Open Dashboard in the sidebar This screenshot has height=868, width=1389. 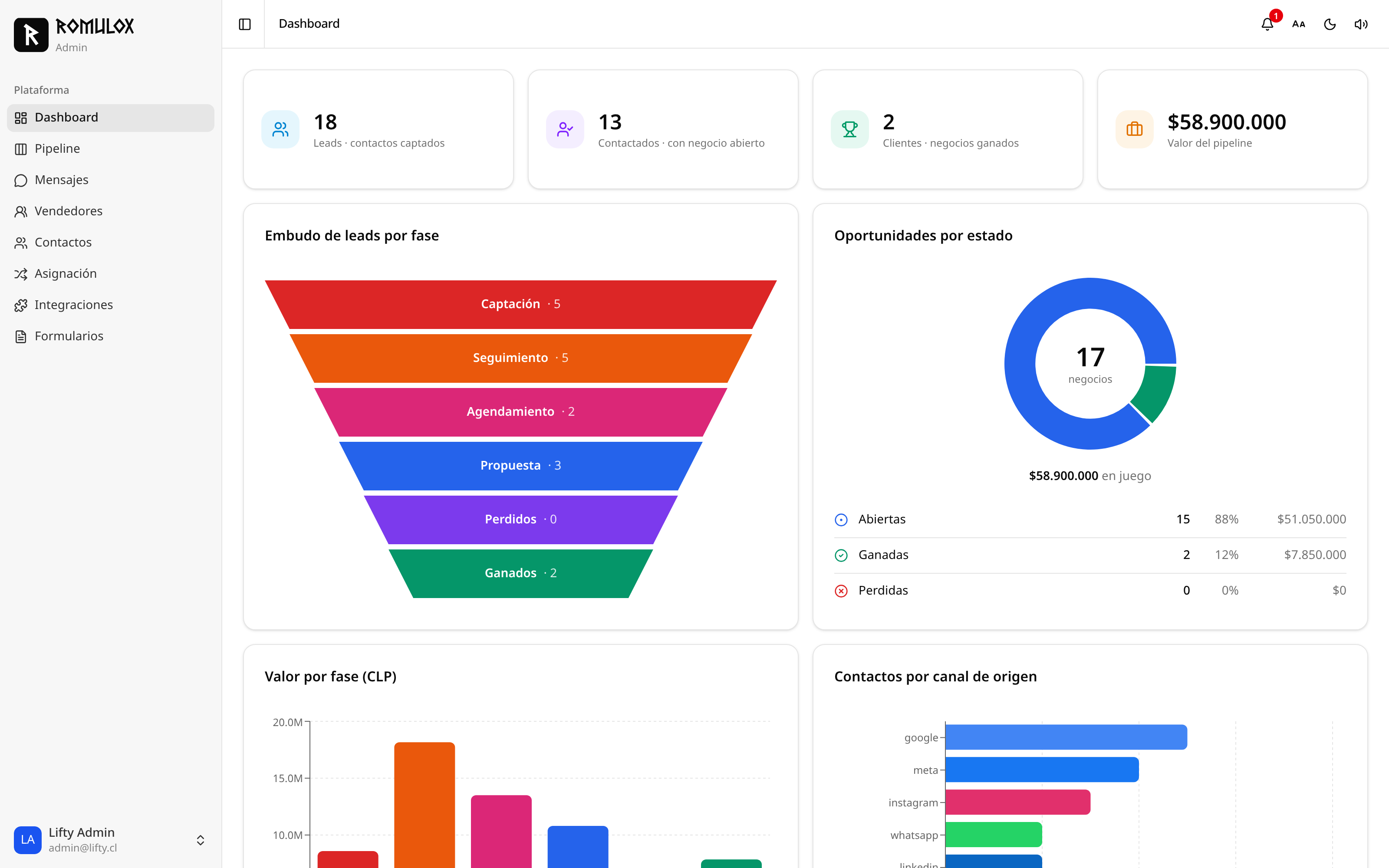110,118
